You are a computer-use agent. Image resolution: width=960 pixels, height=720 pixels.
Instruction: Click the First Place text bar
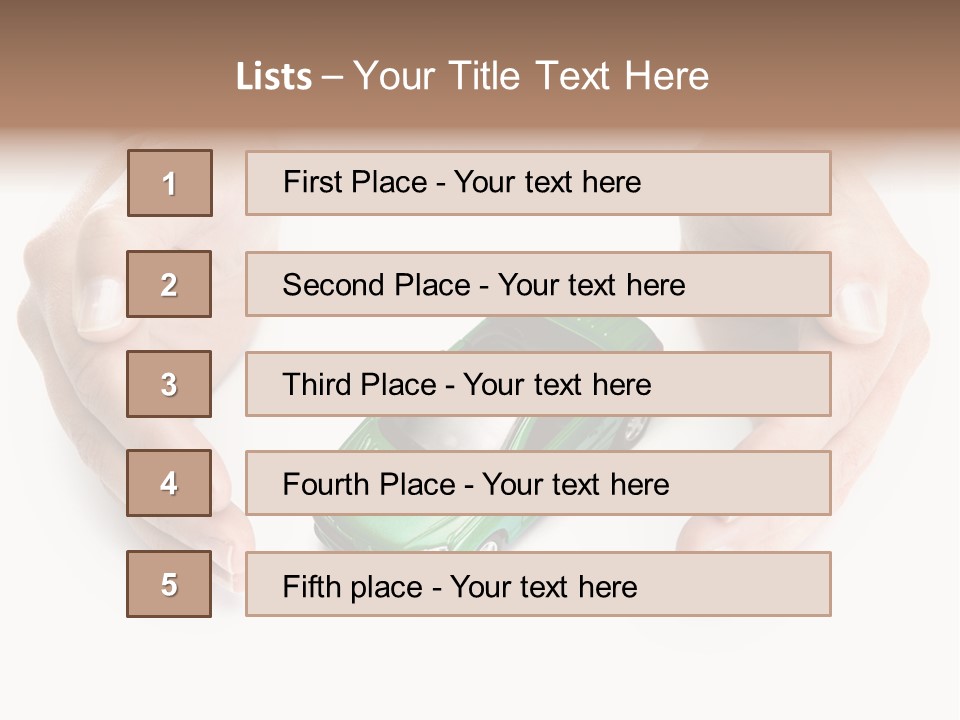(538, 183)
